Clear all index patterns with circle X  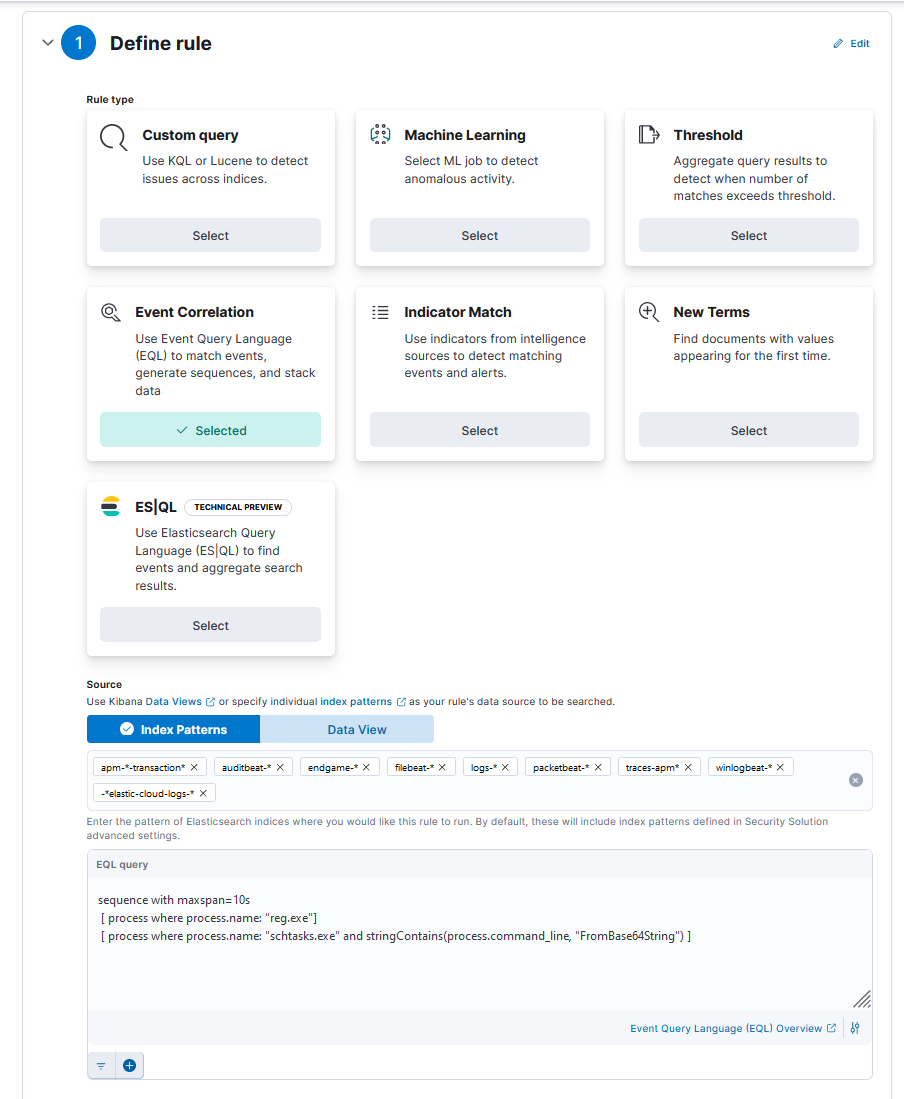pos(856,780)
